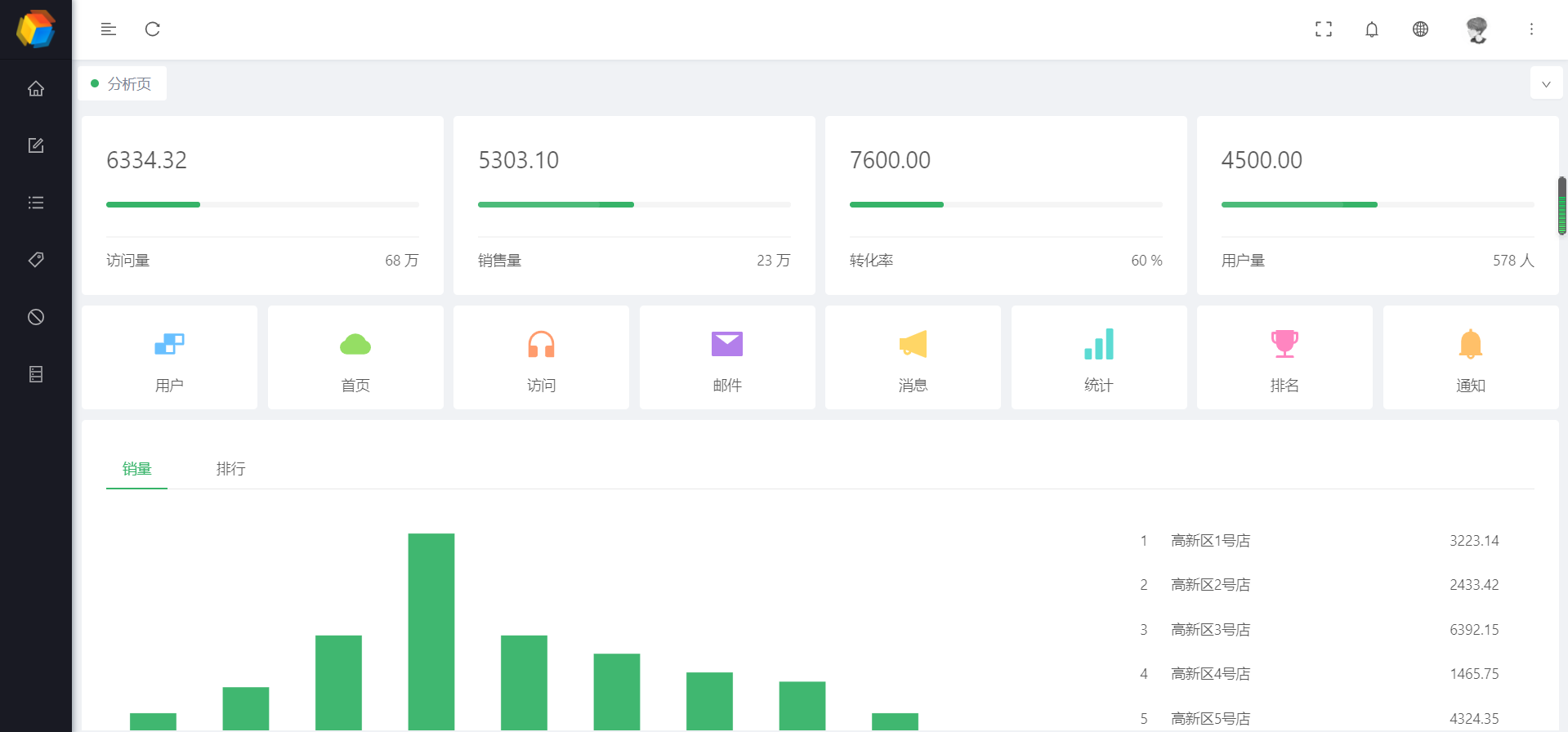The height and width of the screenshot is (732, 1568).
Task: Click the 销售量 progress bar
Action: [634, 204]
